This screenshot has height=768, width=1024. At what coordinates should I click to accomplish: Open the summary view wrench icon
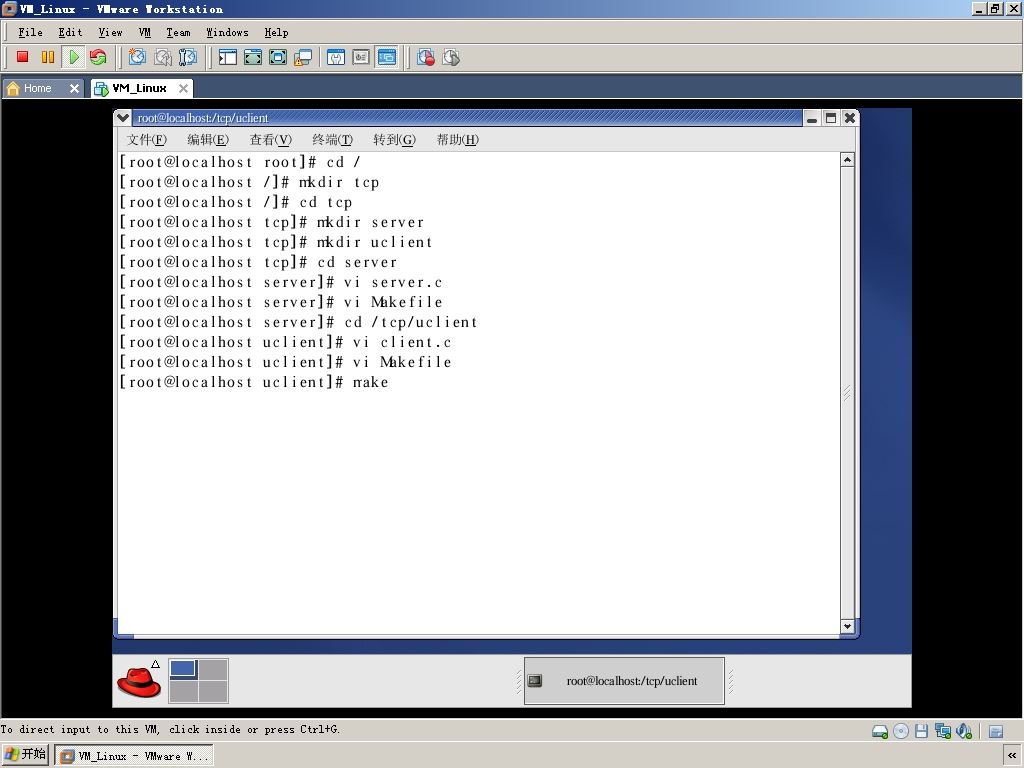336,57
